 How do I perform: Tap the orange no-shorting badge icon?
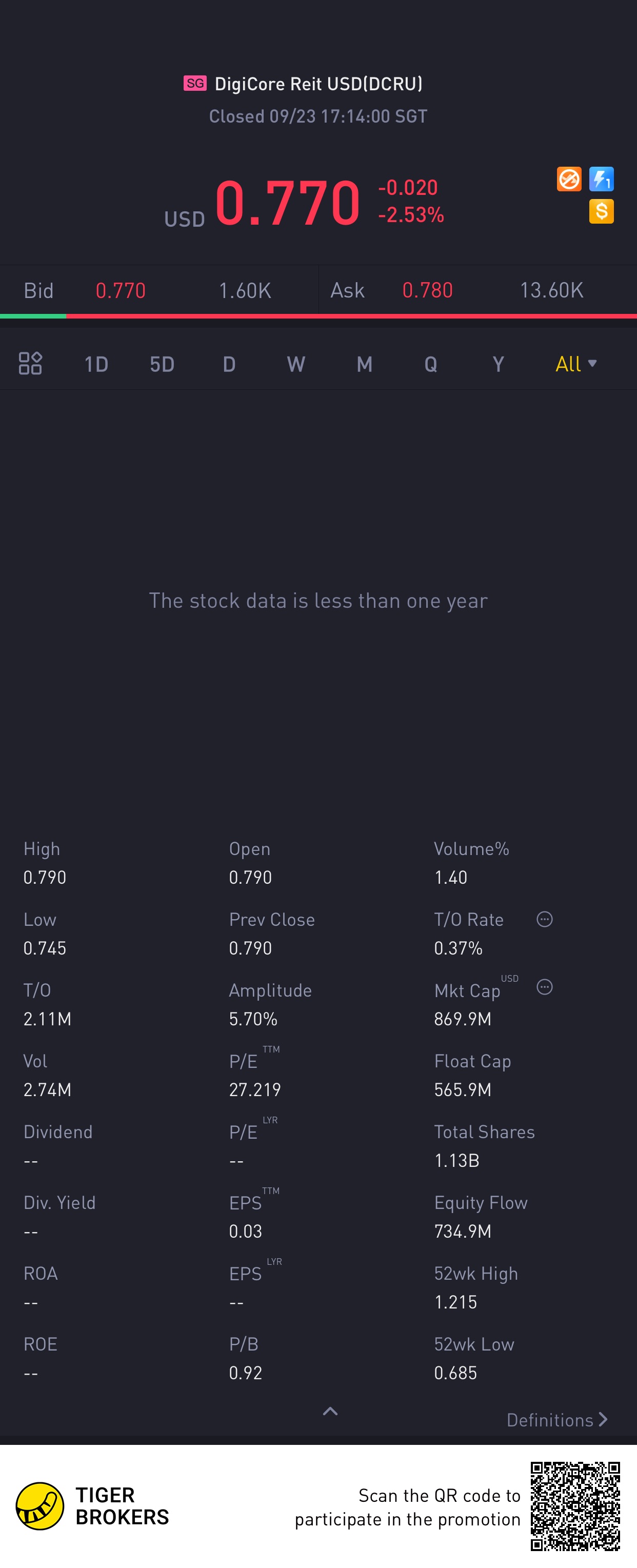tap(569, 180)
